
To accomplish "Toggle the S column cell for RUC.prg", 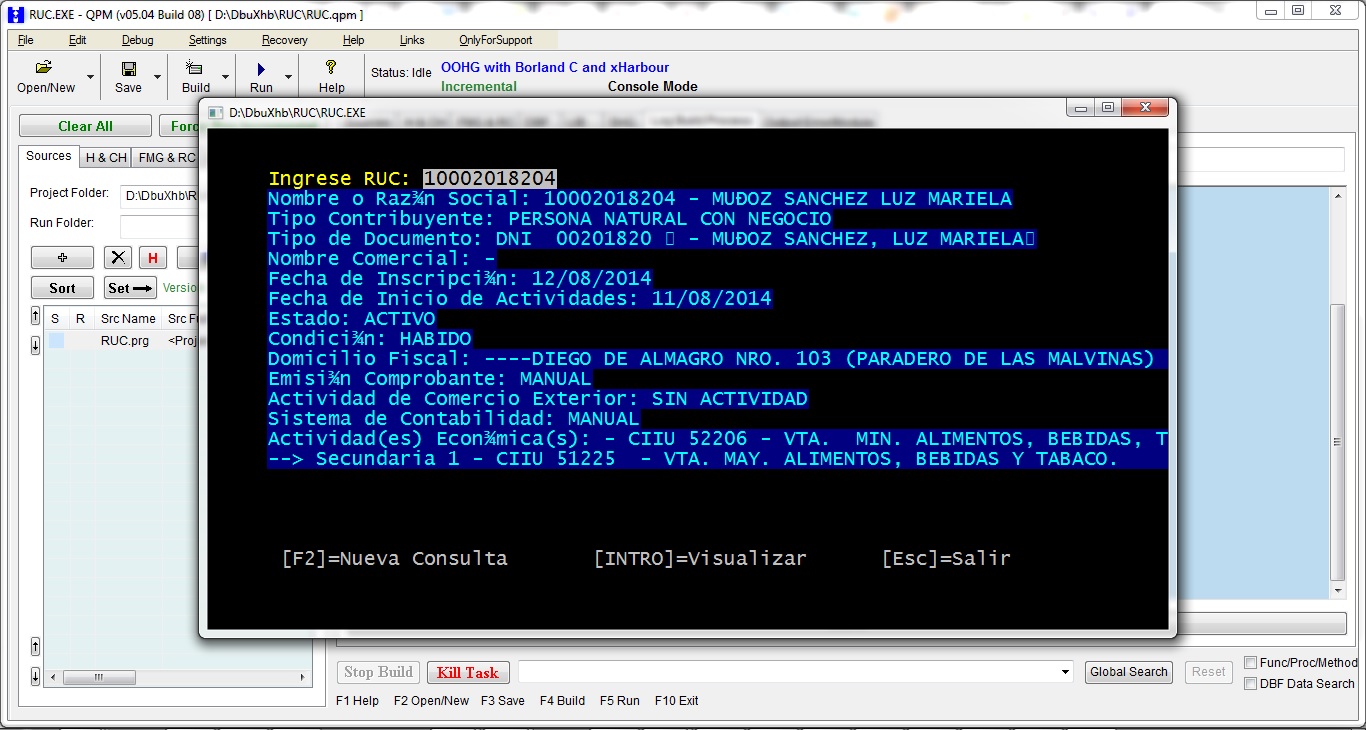I will 56,341.
